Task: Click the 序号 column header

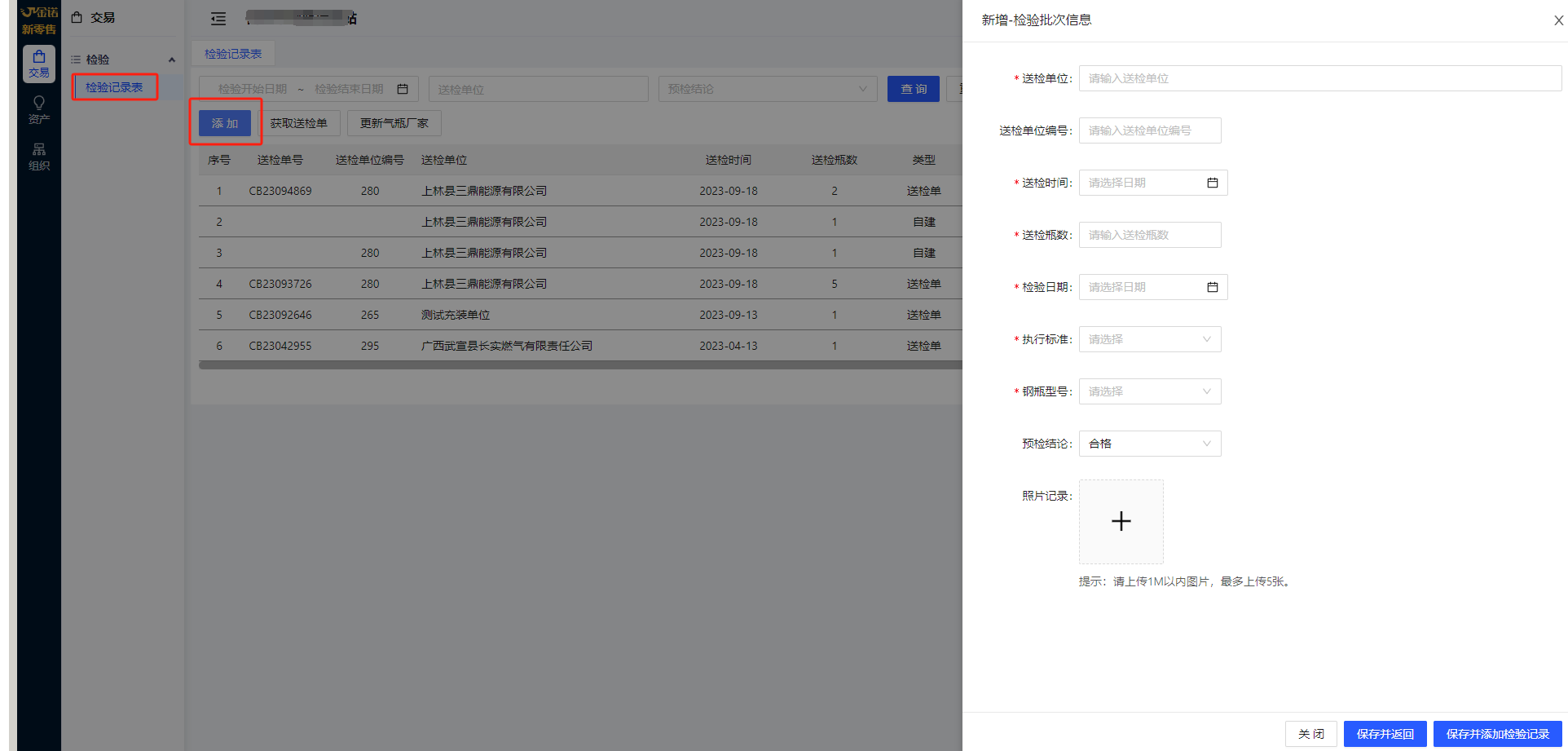Action: coord(219,160)
